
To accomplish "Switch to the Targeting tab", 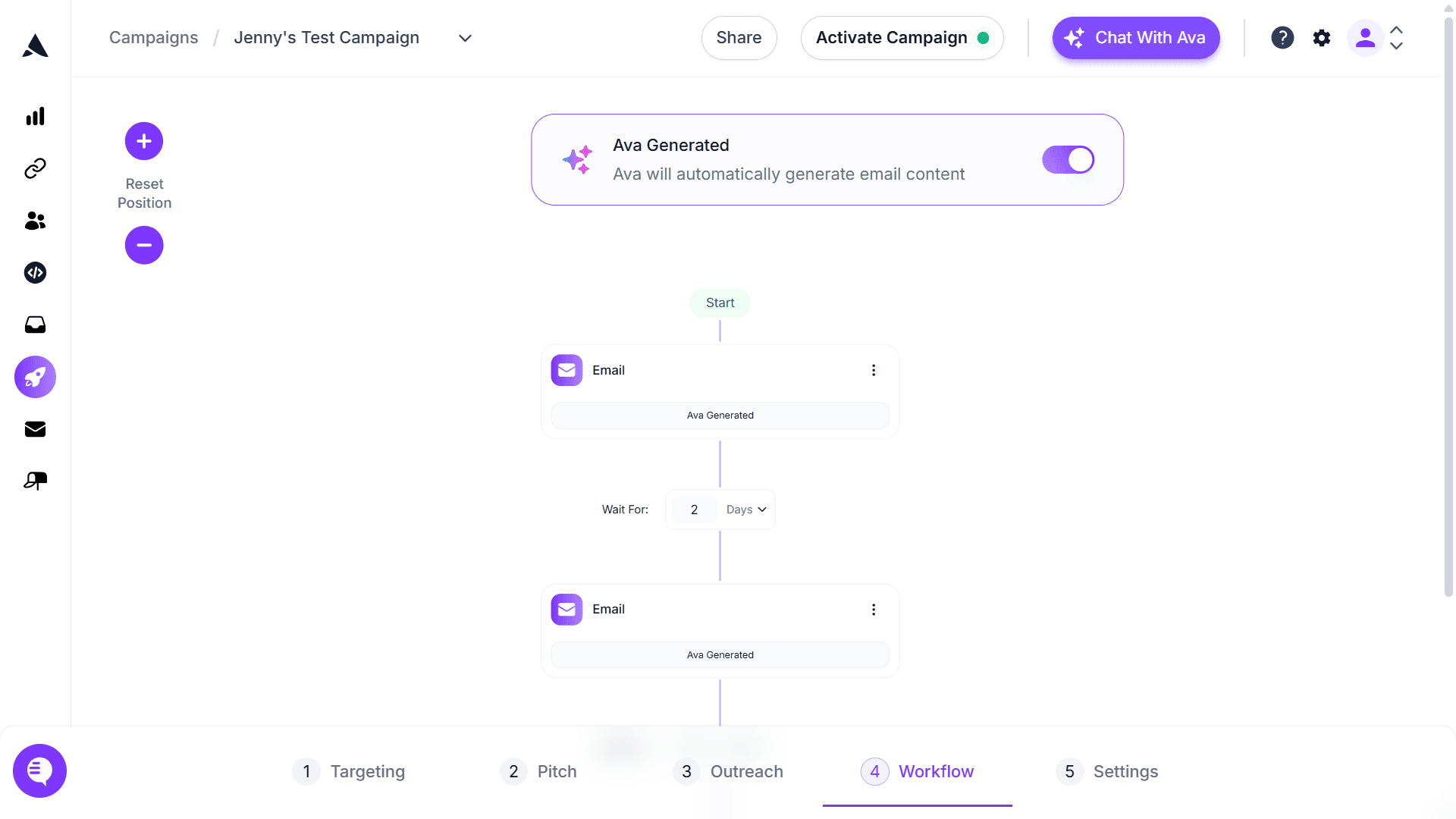I will coord(350,771).
